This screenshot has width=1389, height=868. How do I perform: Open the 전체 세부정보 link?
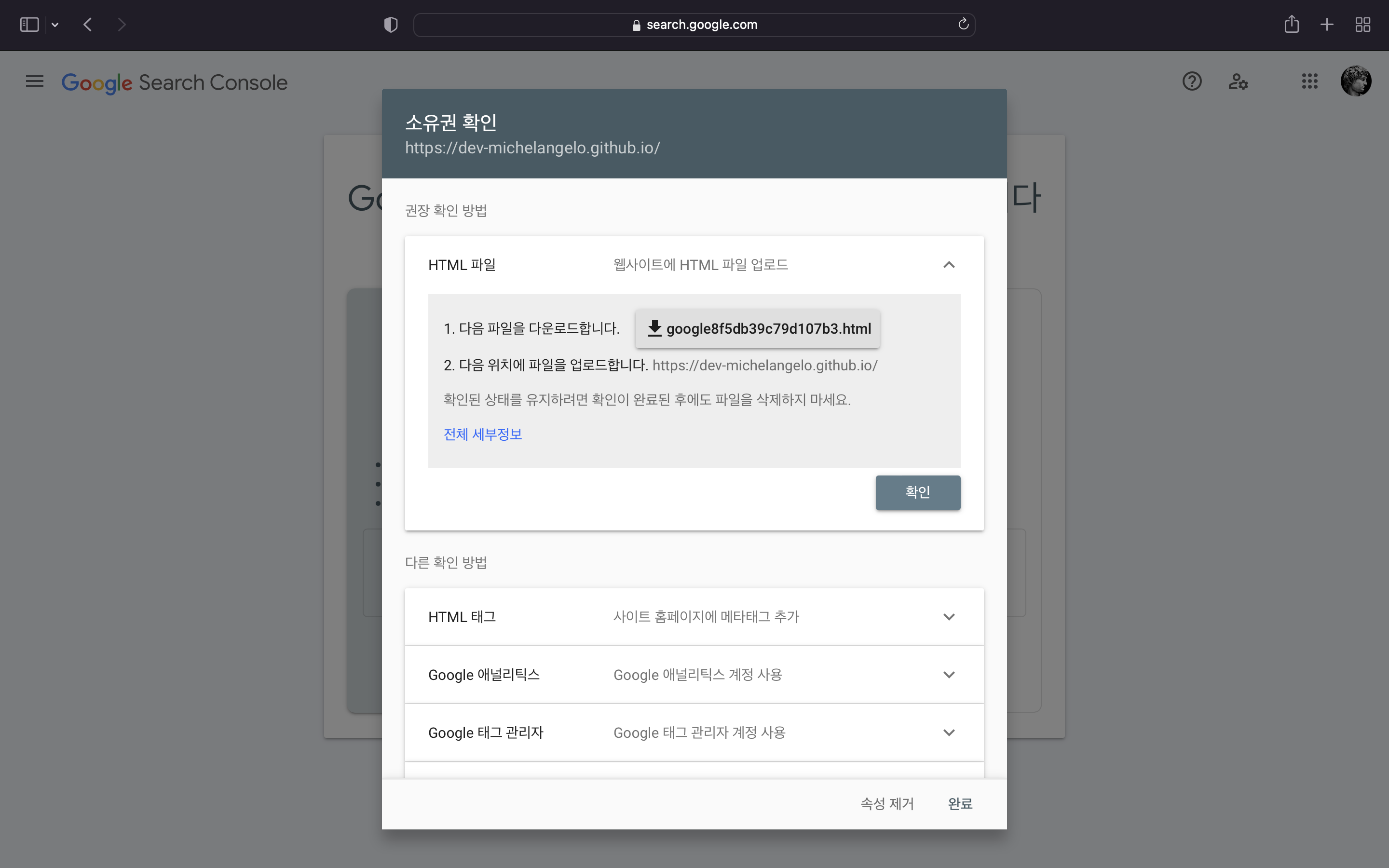[x=483, y=434]
